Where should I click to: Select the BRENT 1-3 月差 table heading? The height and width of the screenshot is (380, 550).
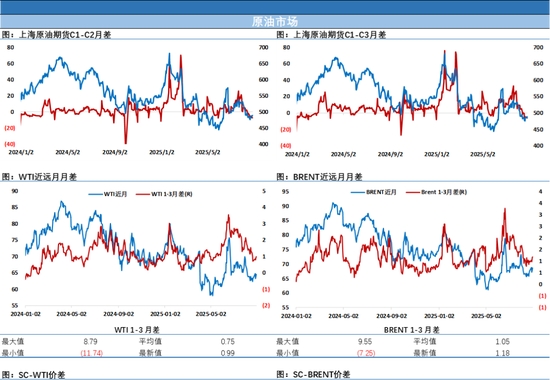411,329
